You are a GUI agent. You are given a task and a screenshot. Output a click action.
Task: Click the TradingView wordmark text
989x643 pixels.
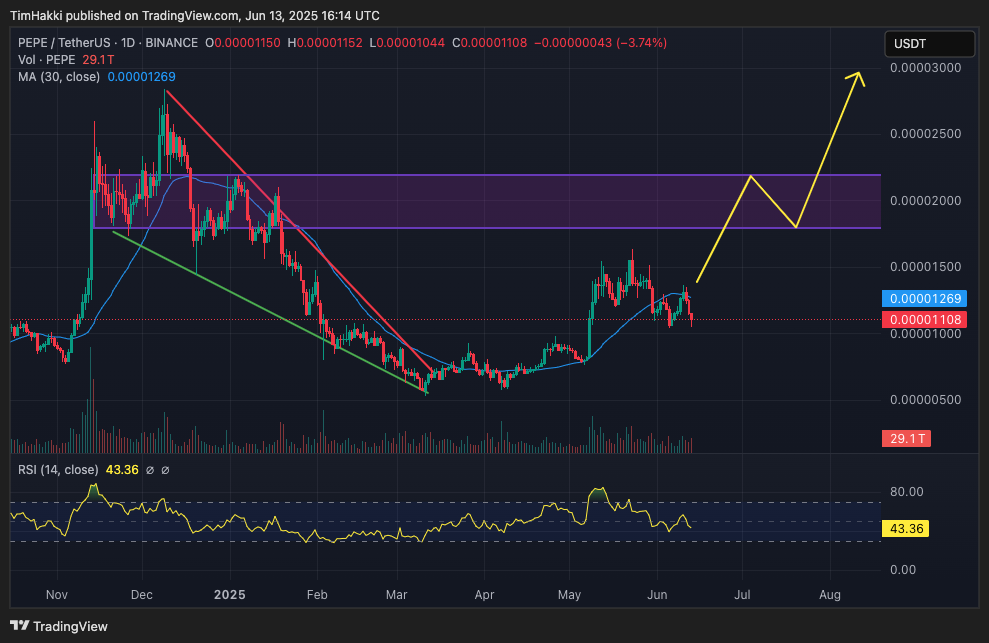pyautogui.click(x=70, y=626)
